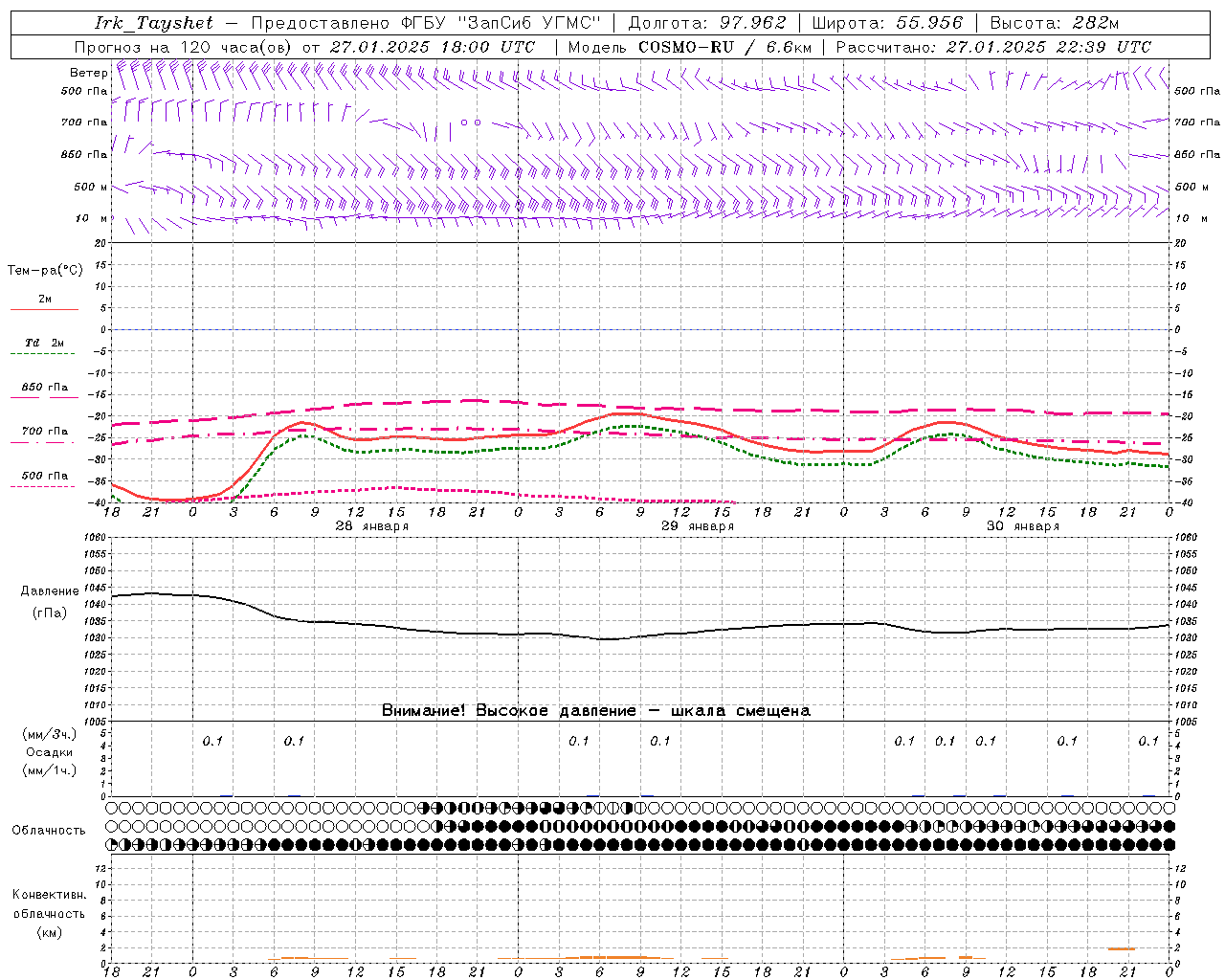The image size is (1225, 980).
Task: Click the Td 2м legend label
Action: tap(45, 342)
